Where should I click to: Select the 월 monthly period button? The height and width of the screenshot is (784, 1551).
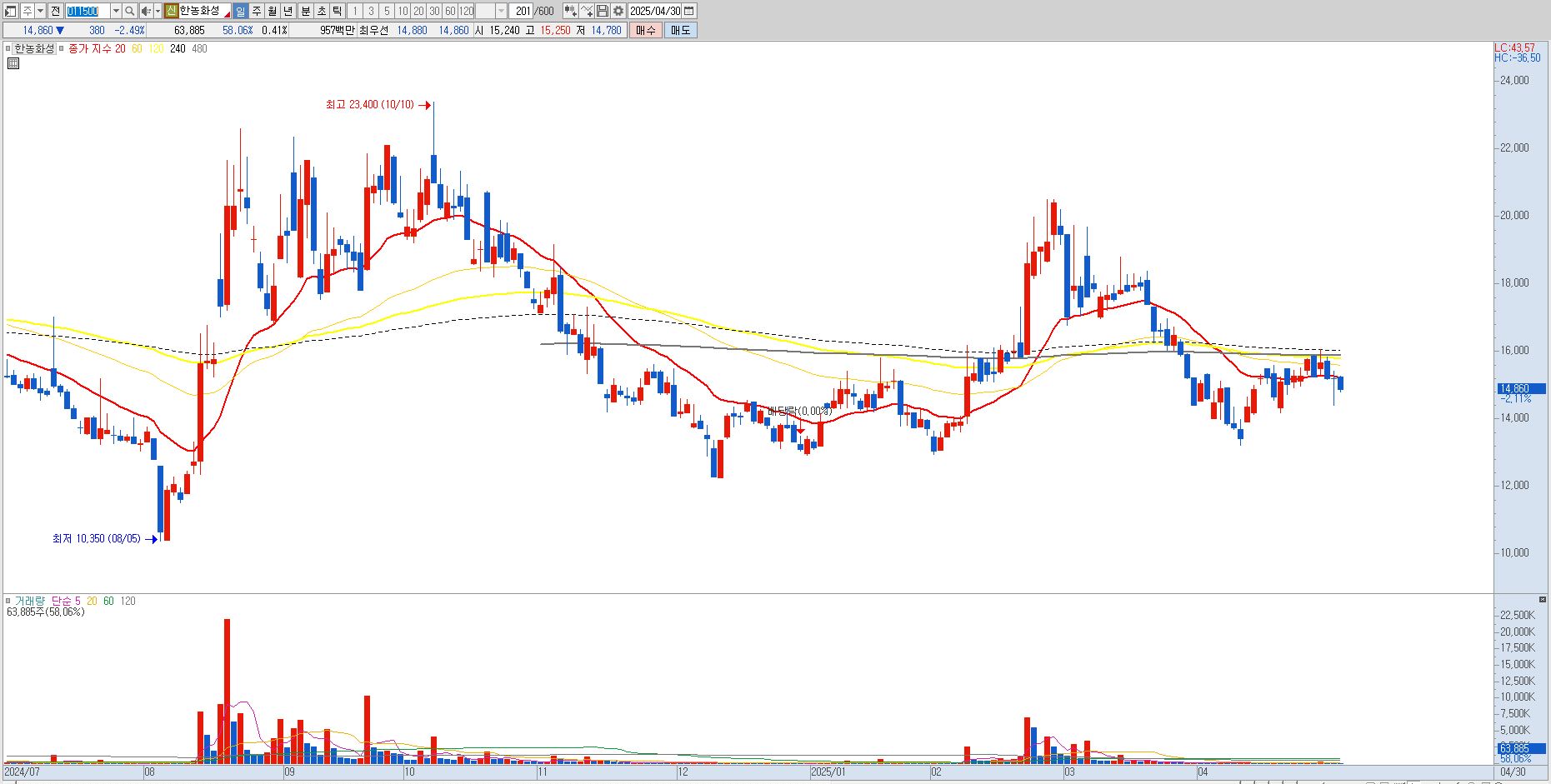(273, 11)
